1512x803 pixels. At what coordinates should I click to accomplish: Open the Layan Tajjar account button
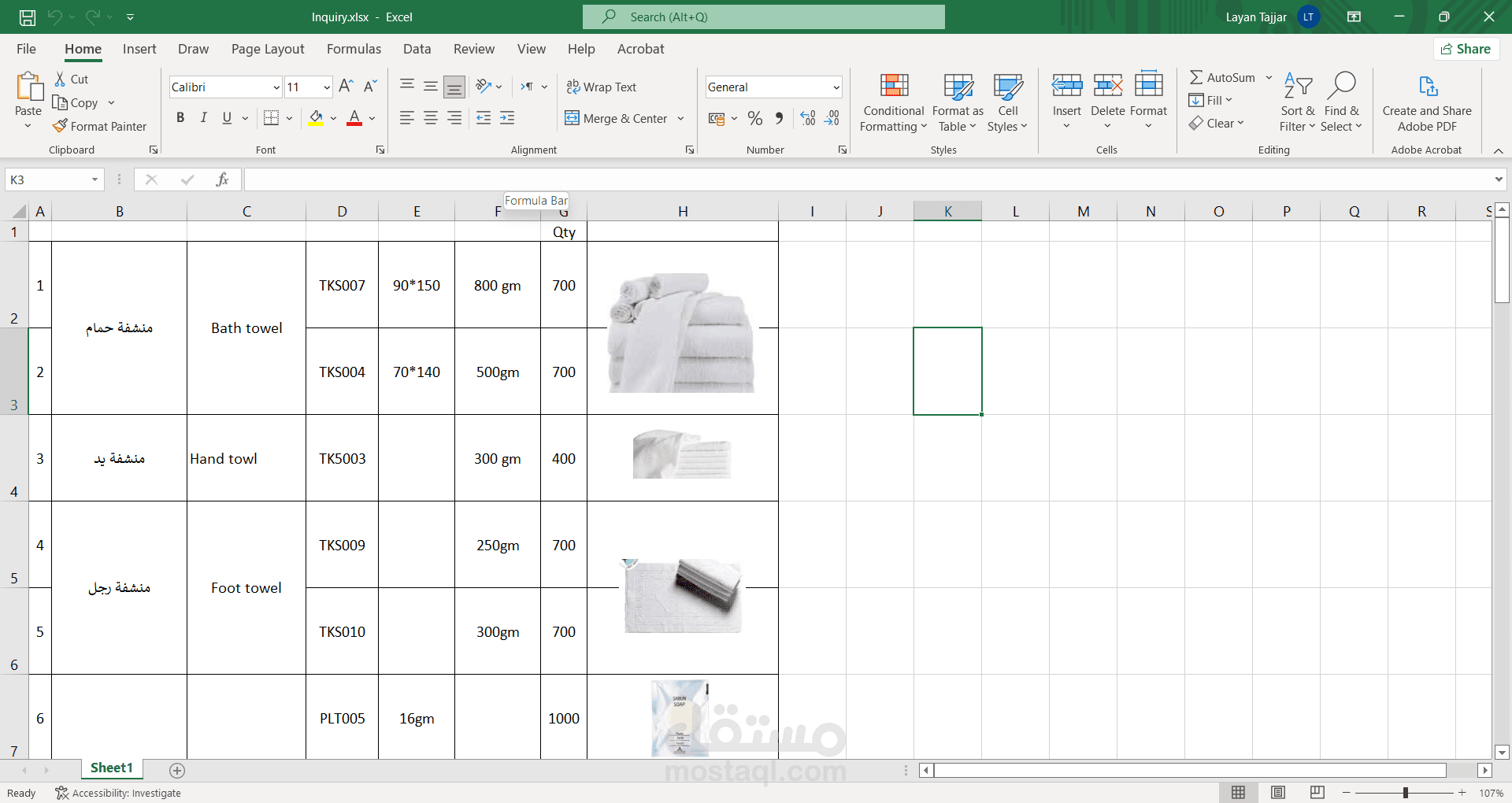coord(1272,17)
